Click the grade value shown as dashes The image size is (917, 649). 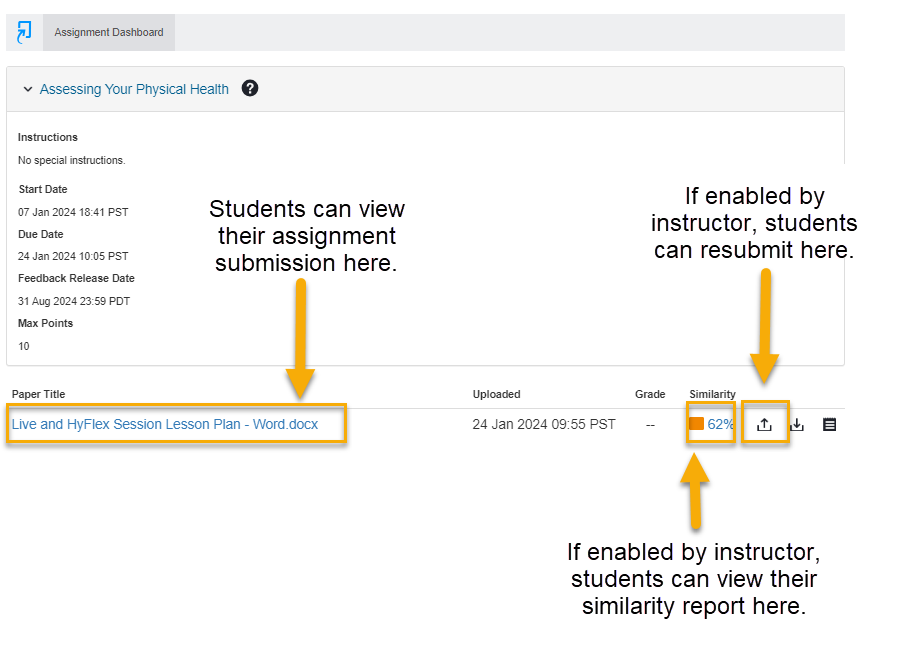(650, 424)
